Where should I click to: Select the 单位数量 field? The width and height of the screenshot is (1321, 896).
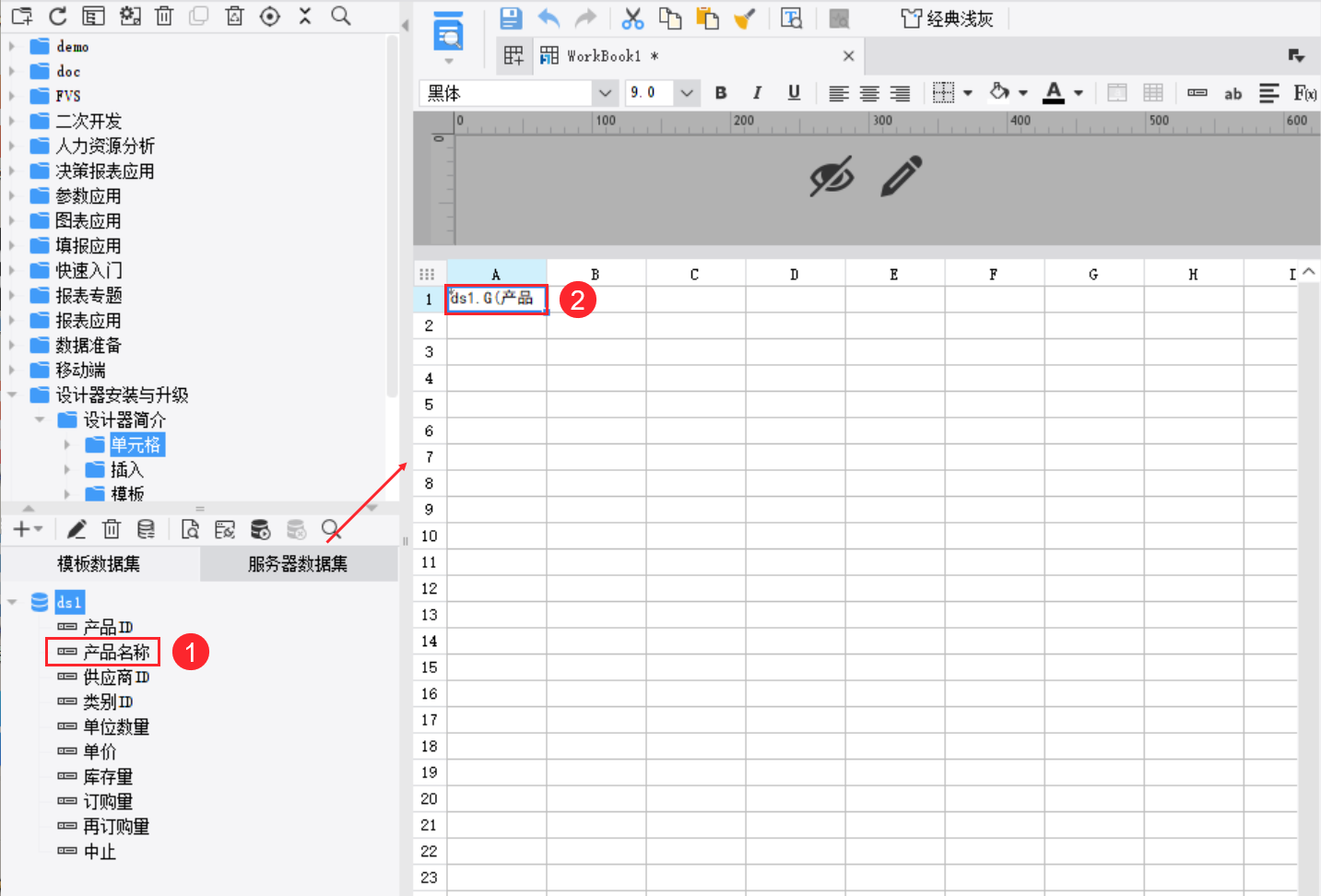(116, 726)
